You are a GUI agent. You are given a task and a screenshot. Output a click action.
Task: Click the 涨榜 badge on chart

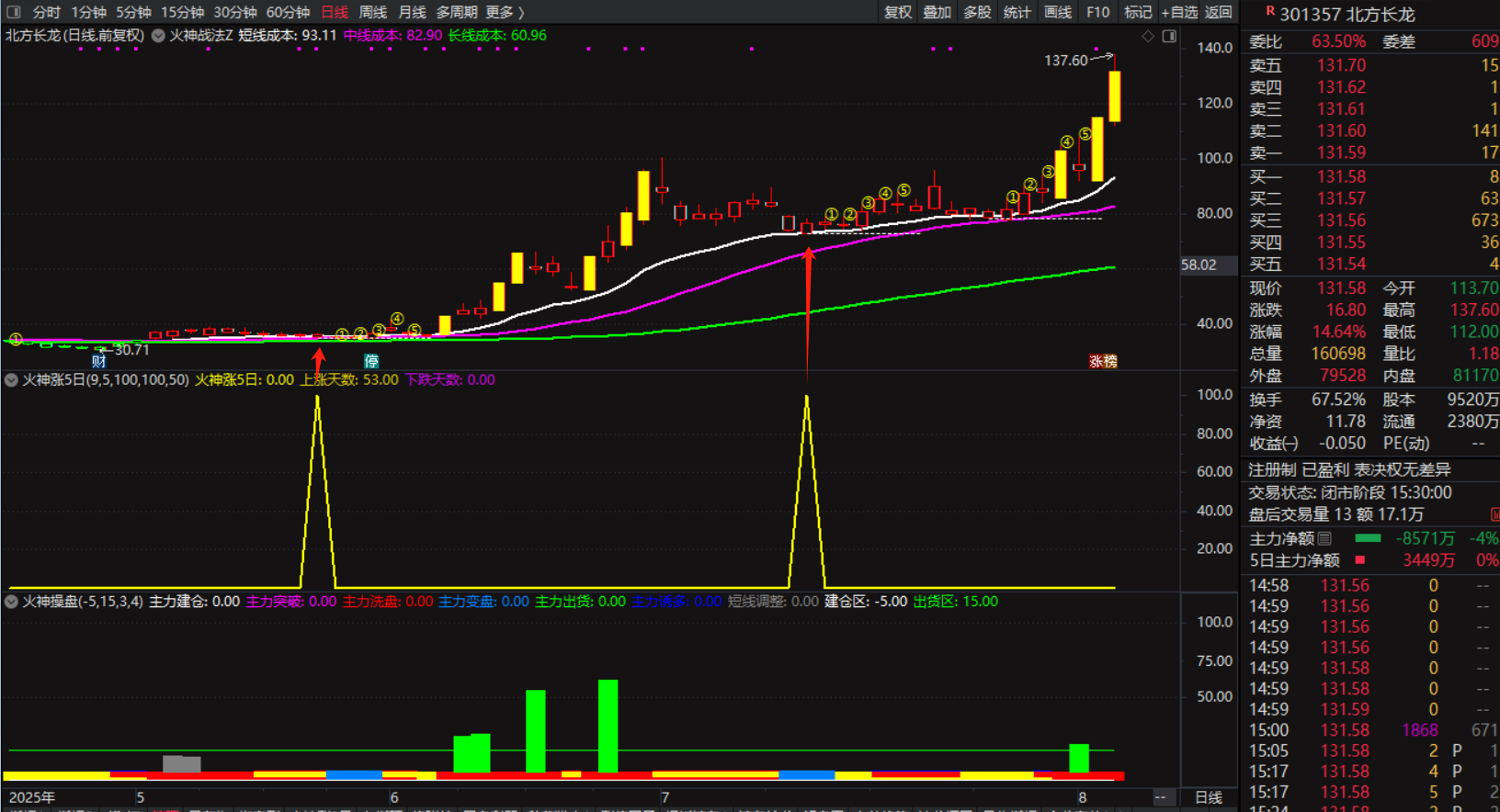pos(1103,361)
